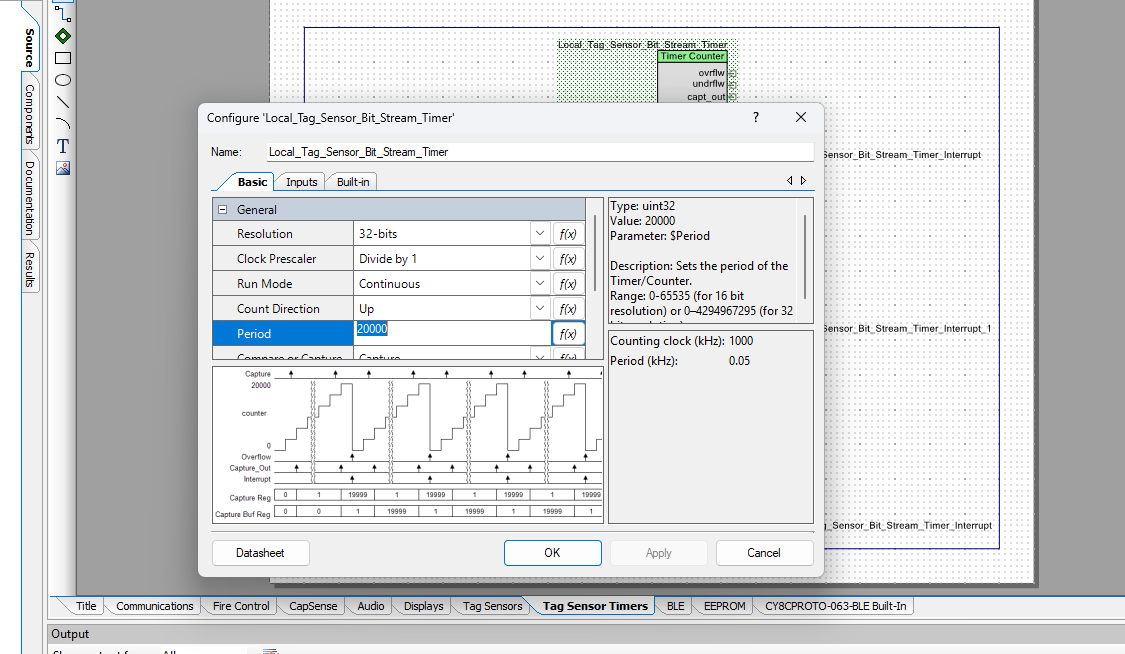Expand the Count Direction dropdown

[540, 309]
